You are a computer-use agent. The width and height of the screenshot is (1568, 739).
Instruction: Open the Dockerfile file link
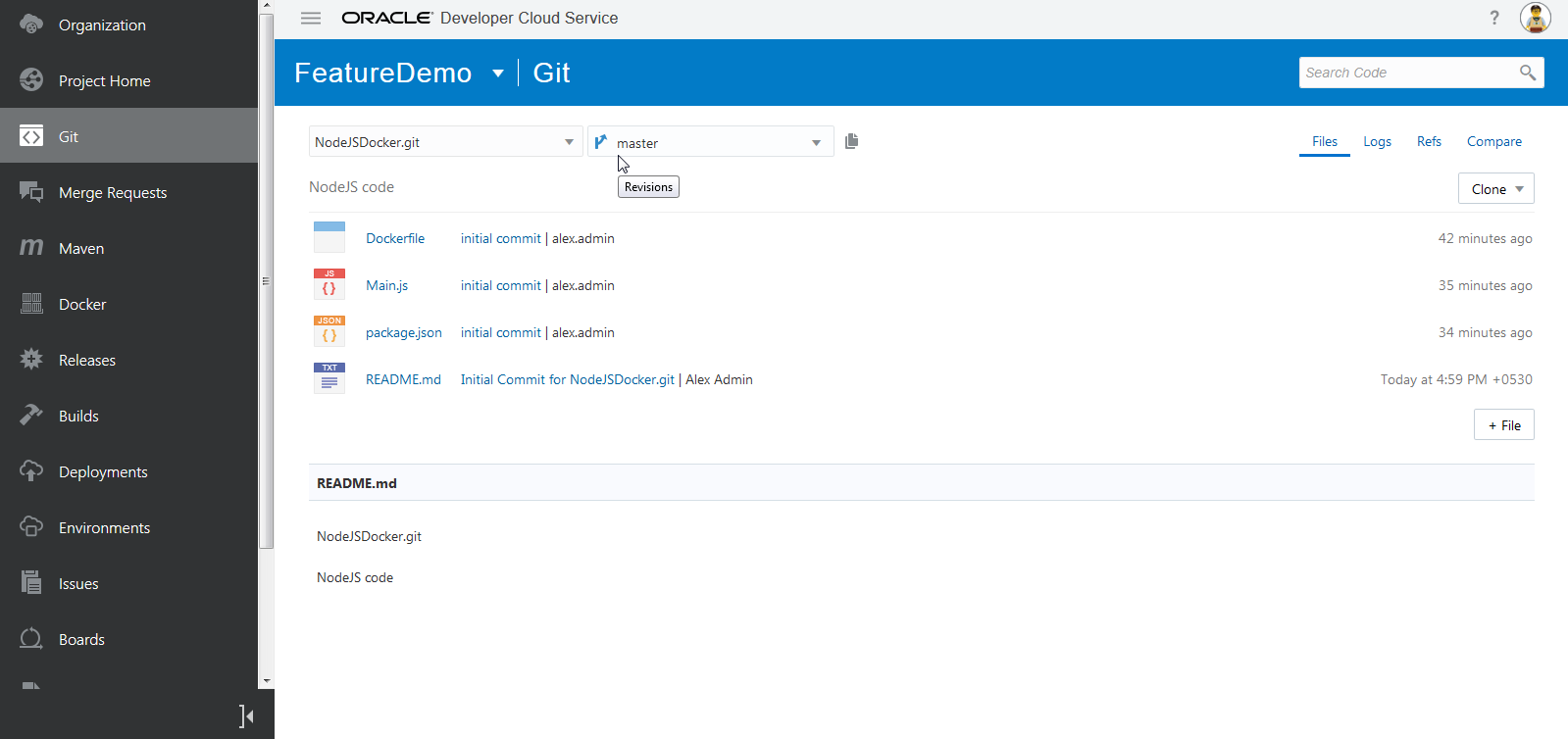point(395,238)
